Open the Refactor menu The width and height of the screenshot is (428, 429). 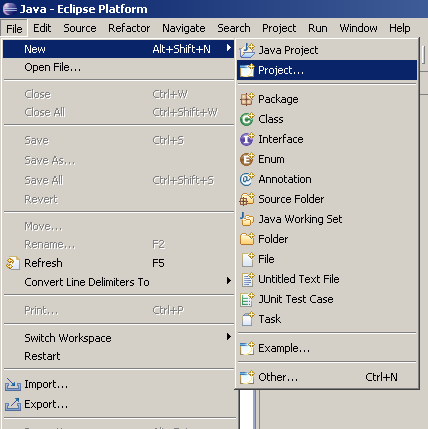(x=129, y=28)
